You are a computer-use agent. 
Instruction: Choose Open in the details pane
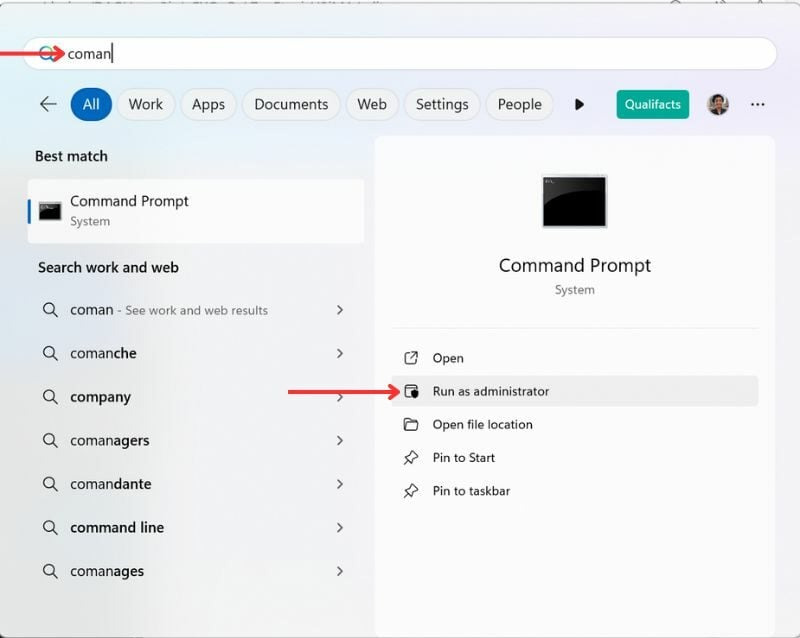point(574,358)
